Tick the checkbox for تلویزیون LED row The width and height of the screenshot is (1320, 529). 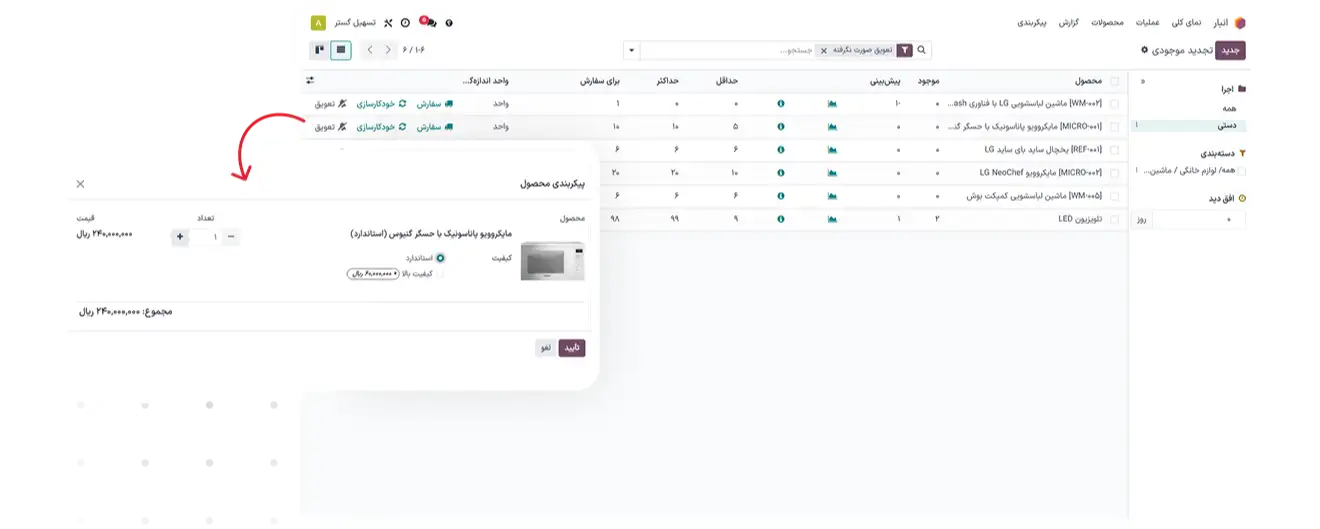pos(1115,218)
